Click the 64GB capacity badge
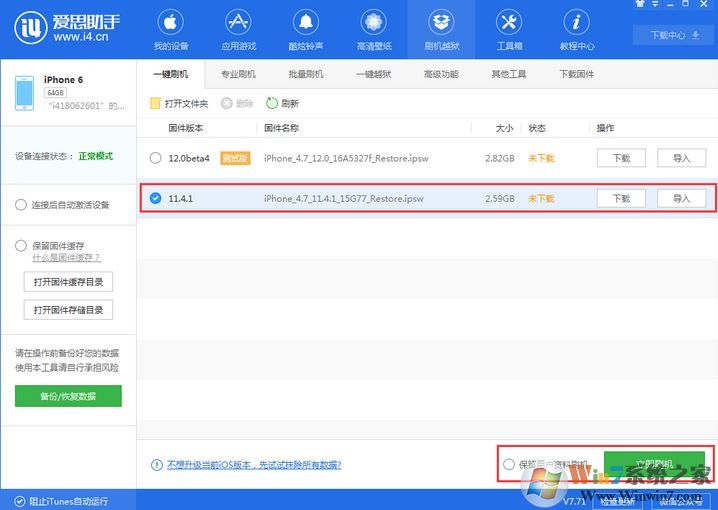Image resolution: width=718 pixels, height=510 pixels. point(55,93)
